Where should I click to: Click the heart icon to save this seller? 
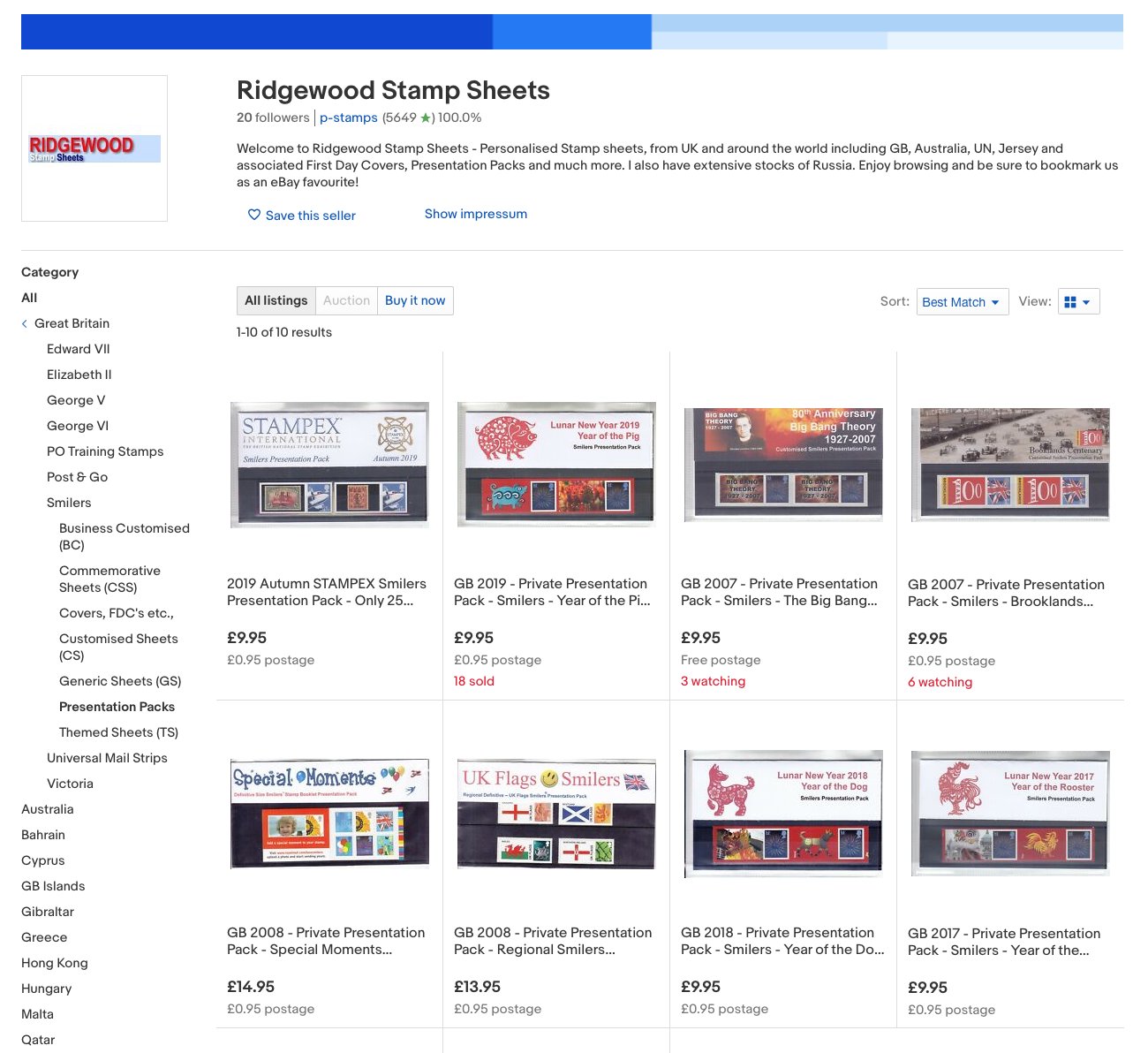254,215
